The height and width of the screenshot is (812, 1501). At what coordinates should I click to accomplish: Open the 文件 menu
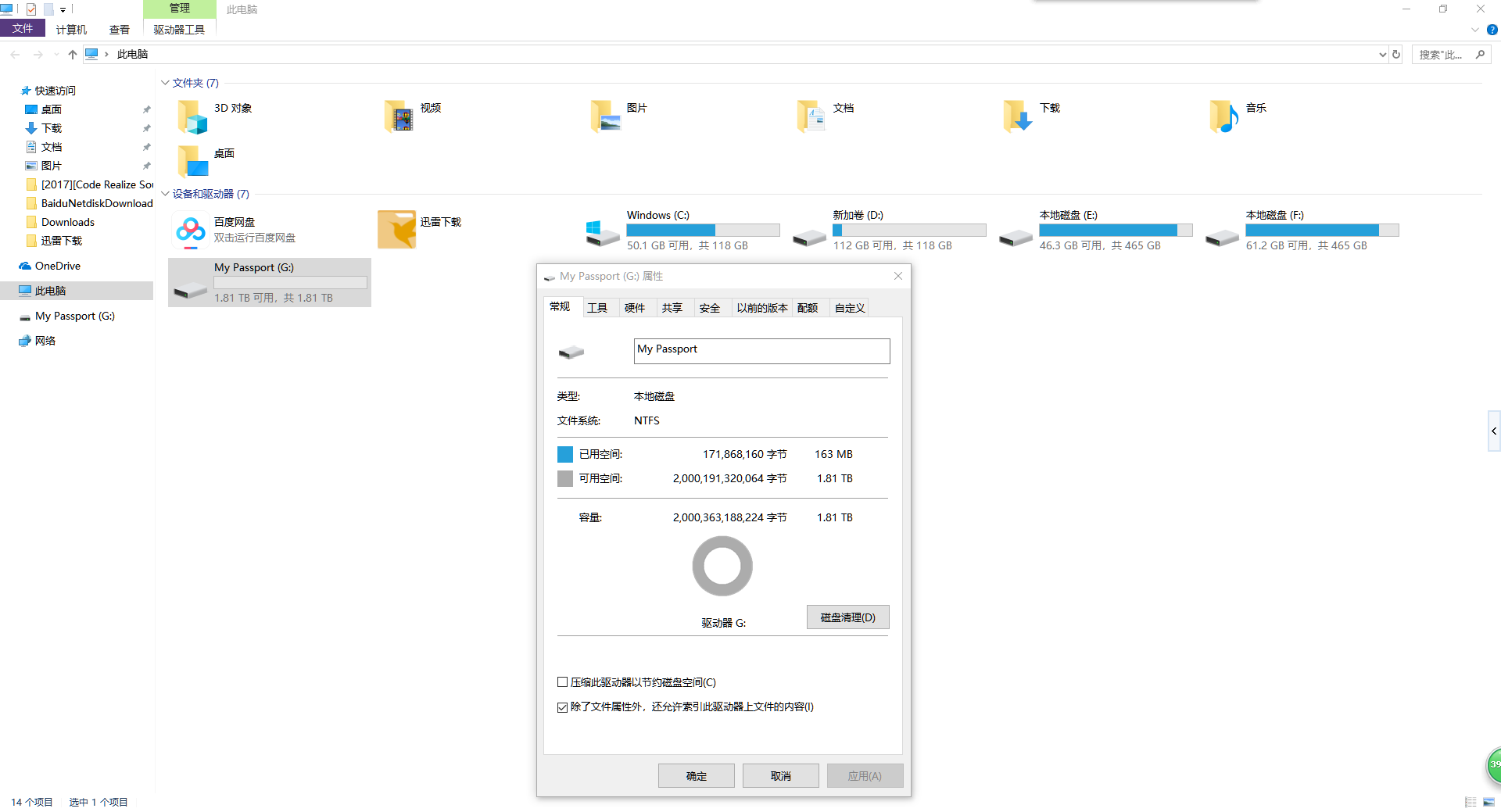tap(23, 29)
